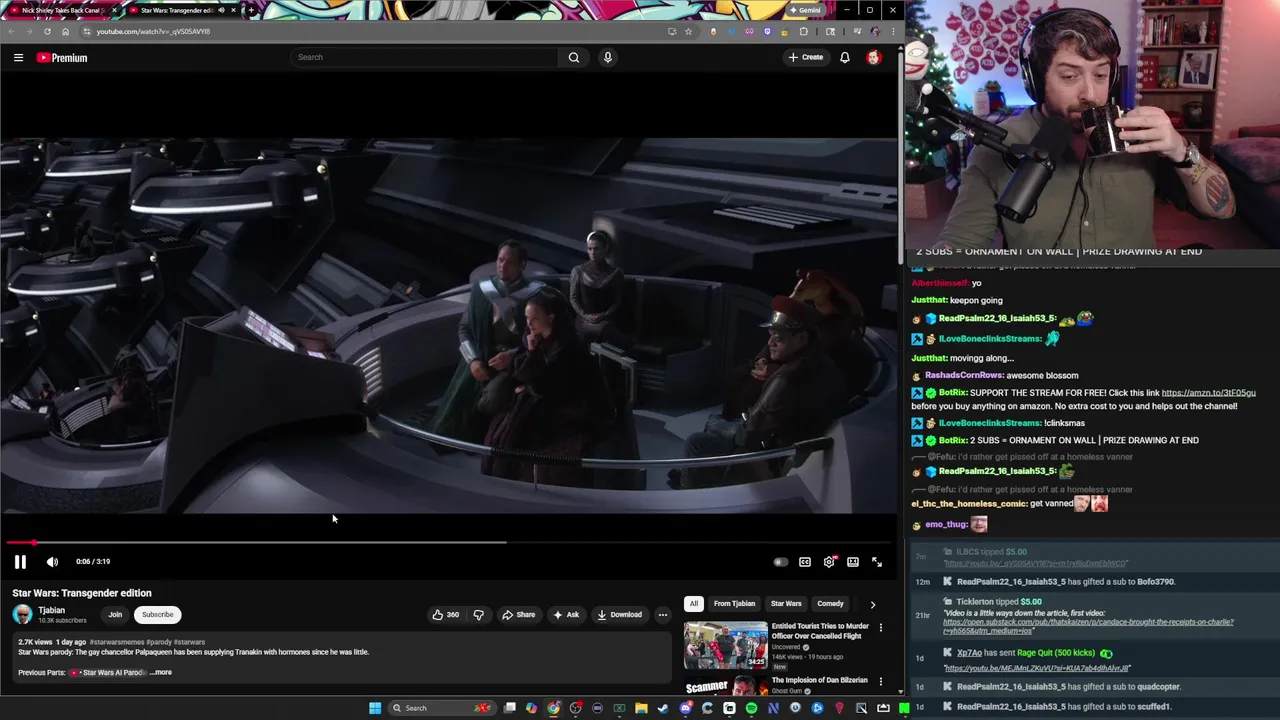Select the All filter chip
The height and width of the screenshot is (720, 1280).
pyautogui.click(x=693, y=604)
